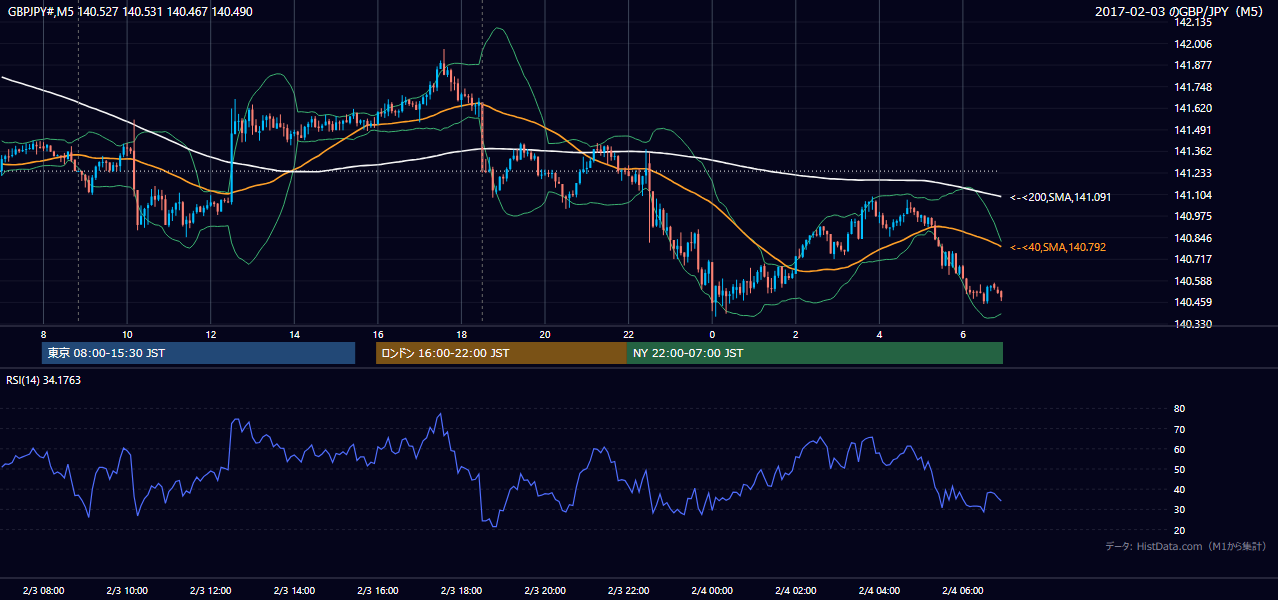
Task: Click the 2/3 22:00 time axis label
Action: (628, 590)
